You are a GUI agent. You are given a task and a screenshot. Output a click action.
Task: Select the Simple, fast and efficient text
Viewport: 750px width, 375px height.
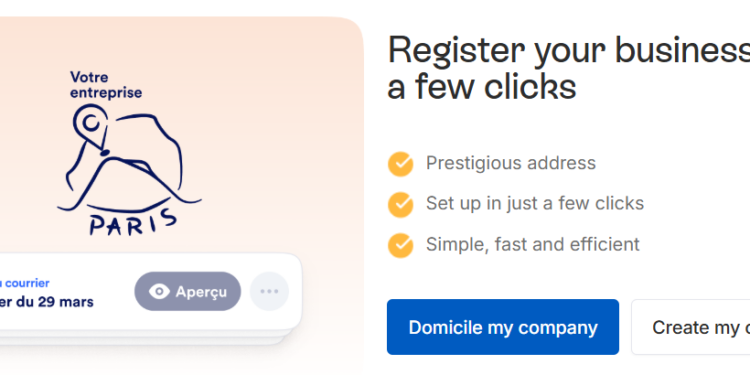[x=532, y=244]
